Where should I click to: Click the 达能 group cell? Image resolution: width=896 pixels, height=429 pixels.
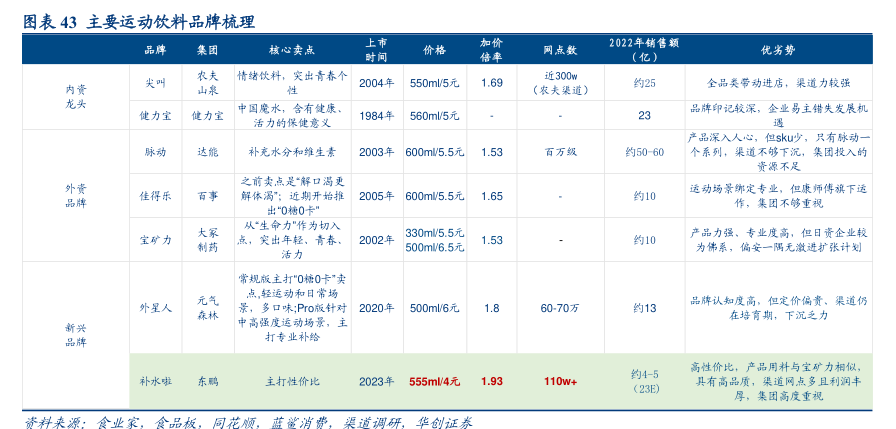point(207,152)
